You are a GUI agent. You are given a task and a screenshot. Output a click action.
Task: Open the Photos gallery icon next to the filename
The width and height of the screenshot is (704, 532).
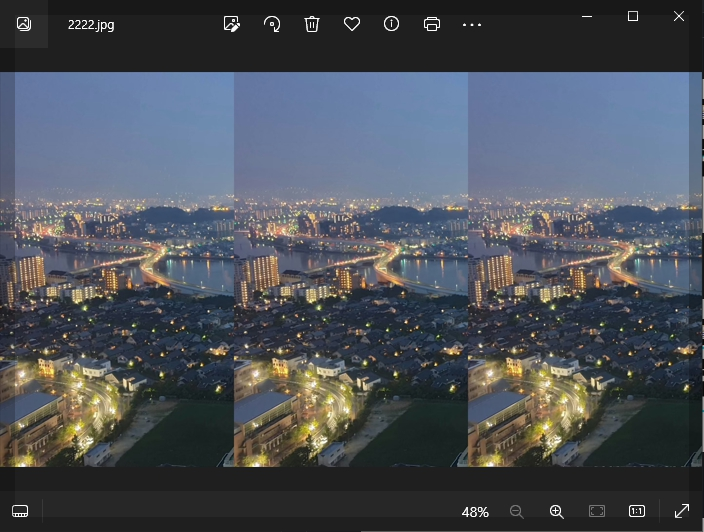pos(24,24)
